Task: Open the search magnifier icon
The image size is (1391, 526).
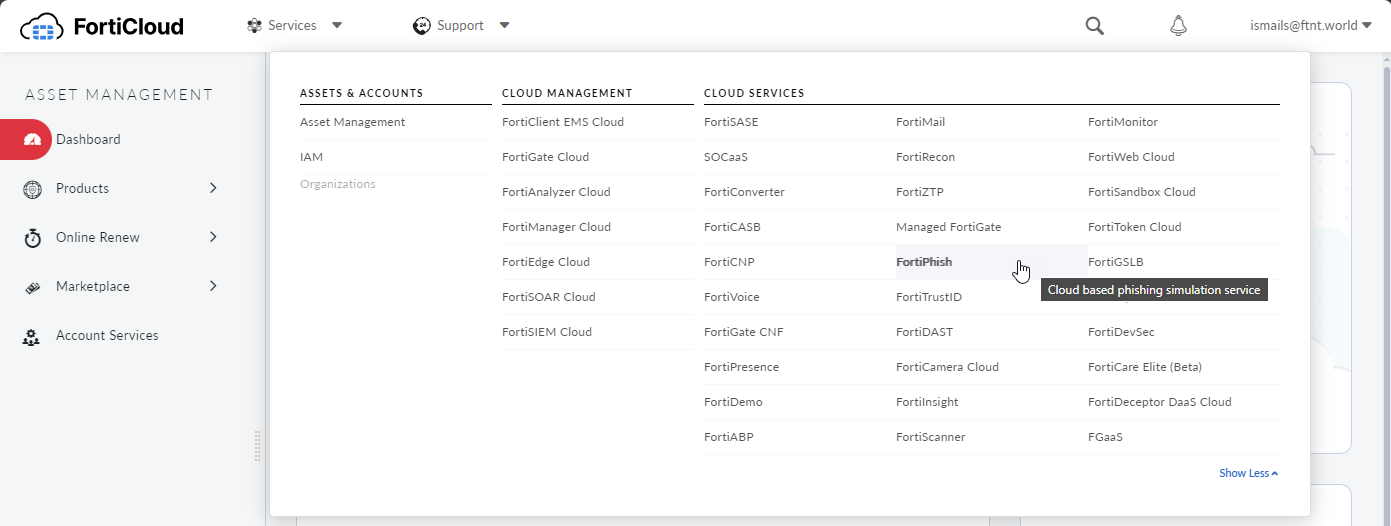Action: [x=1095, y=26]
